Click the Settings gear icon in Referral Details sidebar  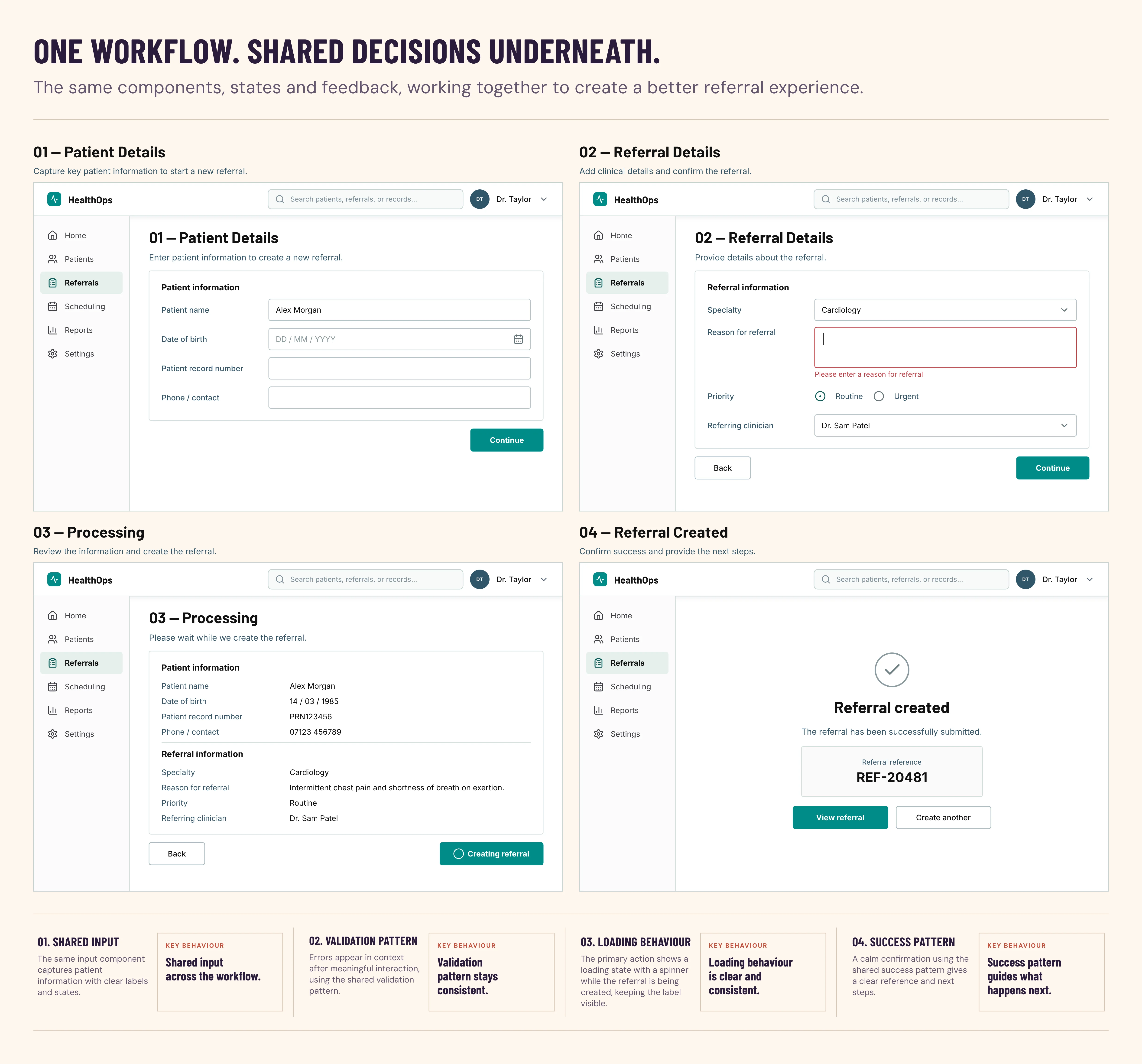(599, 354)
